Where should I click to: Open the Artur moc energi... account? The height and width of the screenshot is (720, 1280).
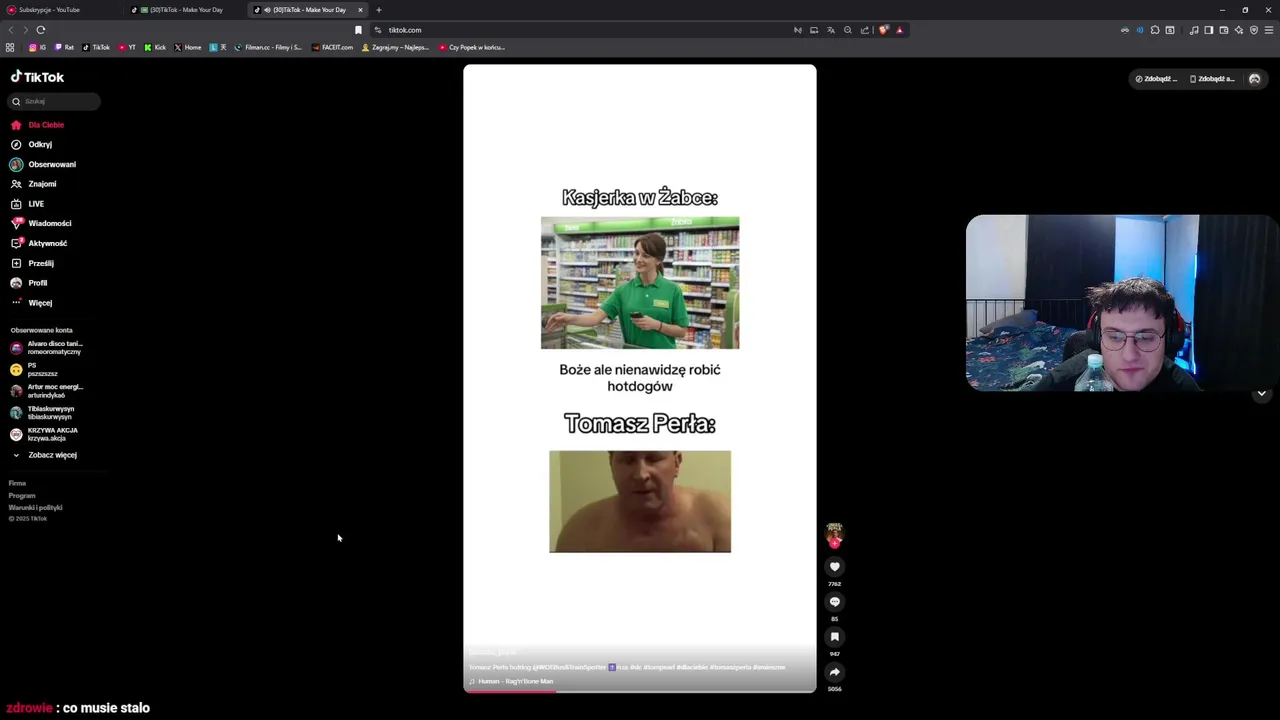(x=46, y=391)
